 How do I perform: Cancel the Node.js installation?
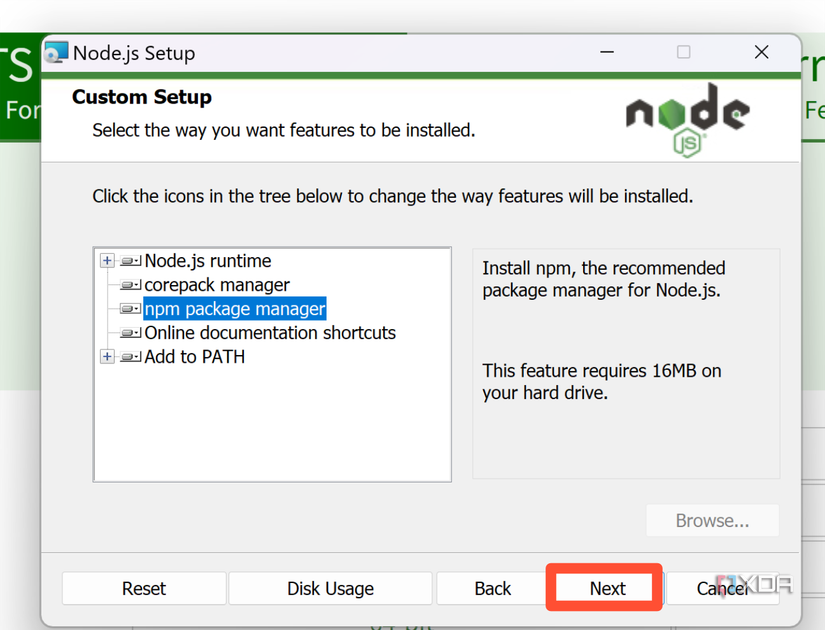(x=722, y=588)
